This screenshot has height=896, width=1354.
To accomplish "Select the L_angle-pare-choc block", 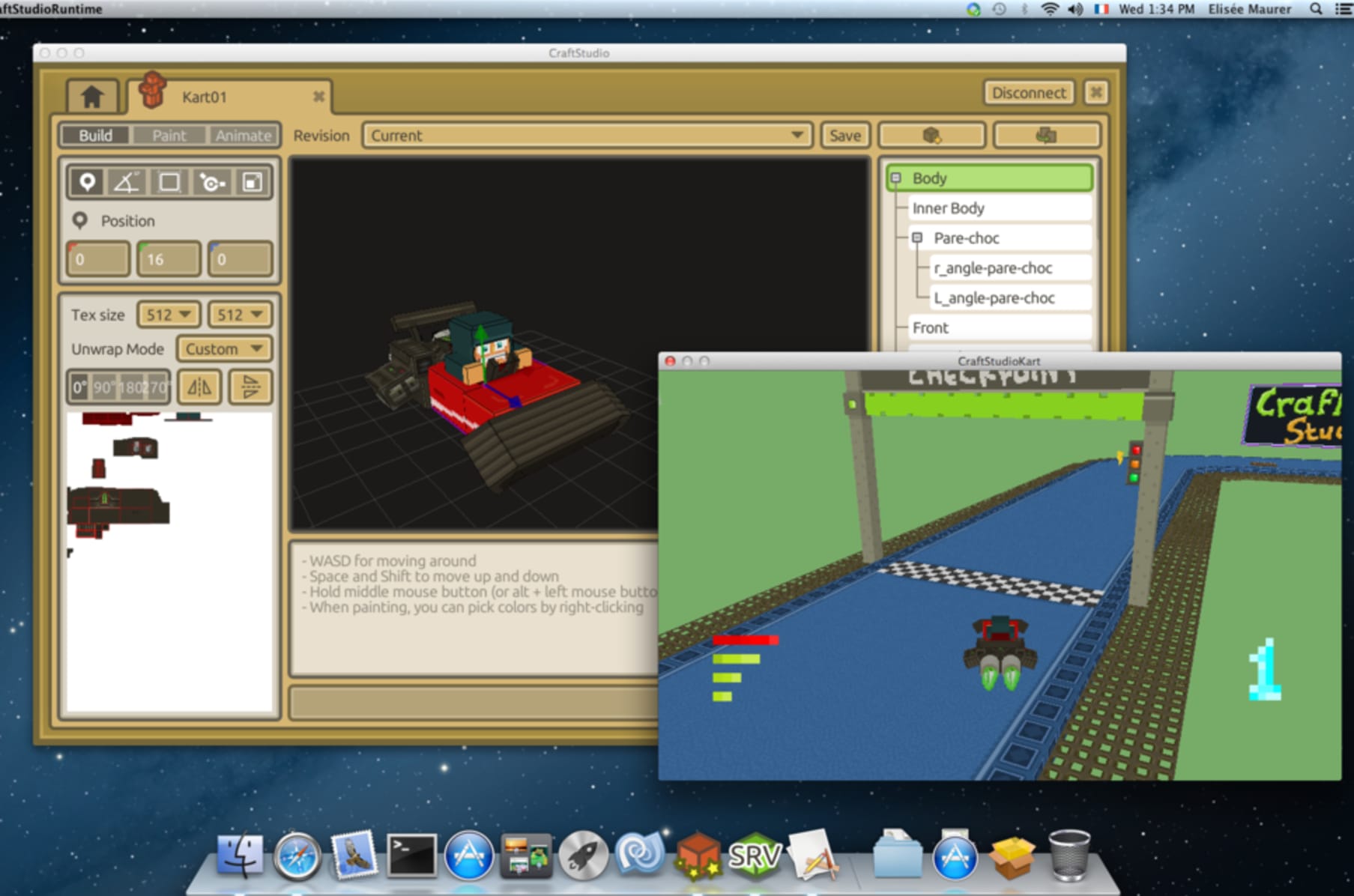I will point(1010,298).
